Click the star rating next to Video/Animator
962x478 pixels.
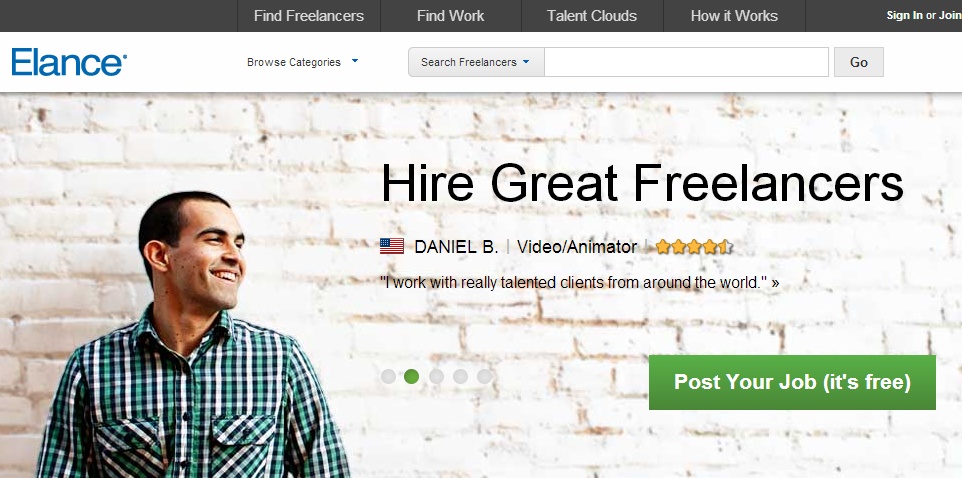click(x=694, y=247)
